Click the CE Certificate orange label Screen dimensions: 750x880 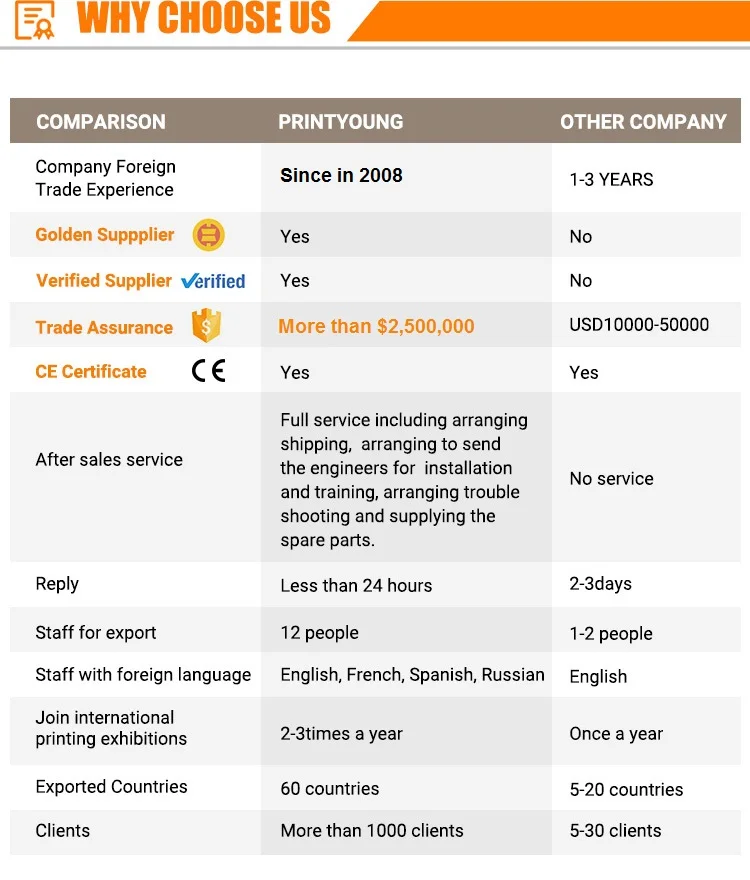(x=91, y=372)
